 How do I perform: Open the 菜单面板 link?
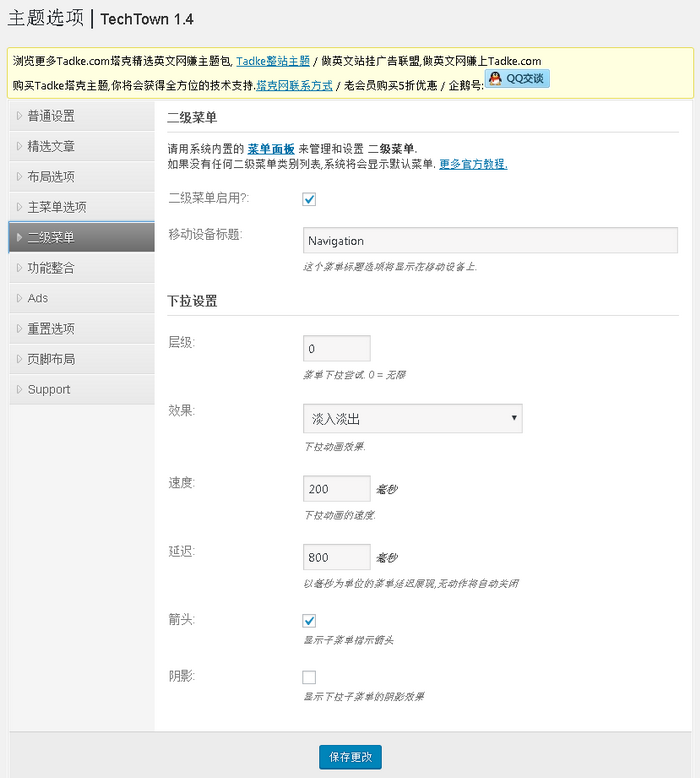pos(271,148)
